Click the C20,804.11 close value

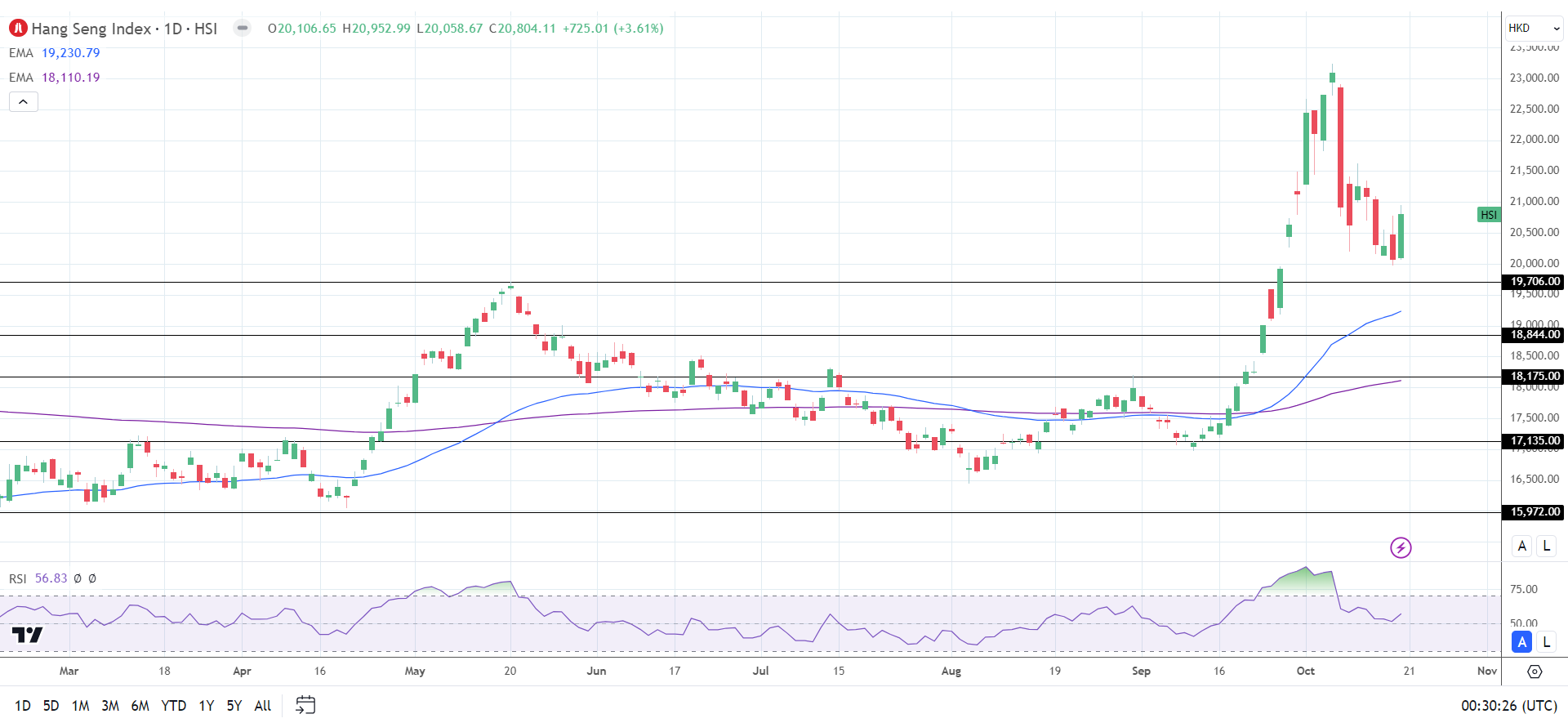tap(523, 29)
